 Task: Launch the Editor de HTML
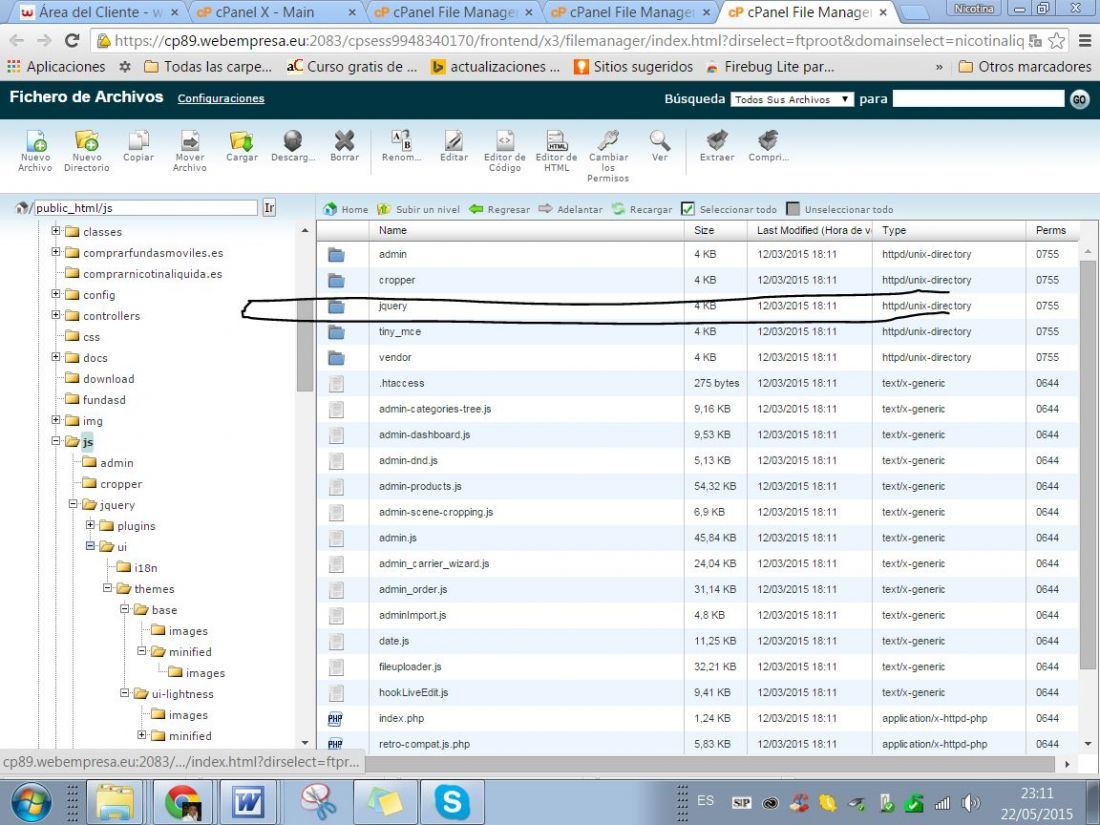pyautogui.click(x=556, y=150)
